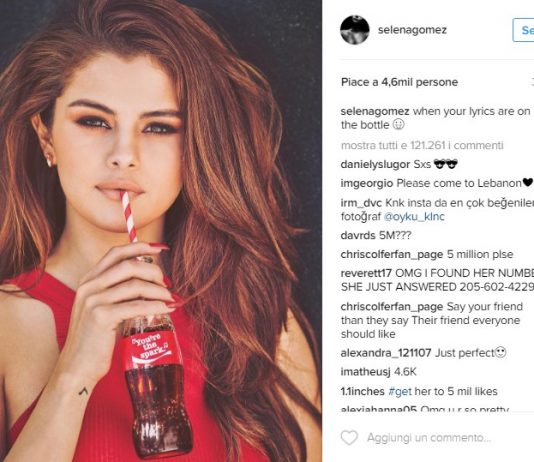Open commenter reverett17's profile
Screen dimensions: 534x462
click(366, 273)
